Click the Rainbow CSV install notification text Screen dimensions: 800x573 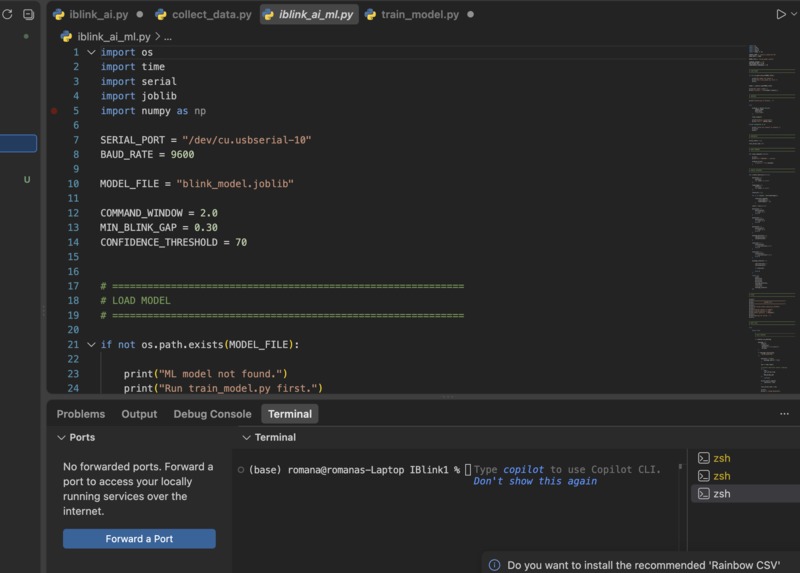[643, 565]
